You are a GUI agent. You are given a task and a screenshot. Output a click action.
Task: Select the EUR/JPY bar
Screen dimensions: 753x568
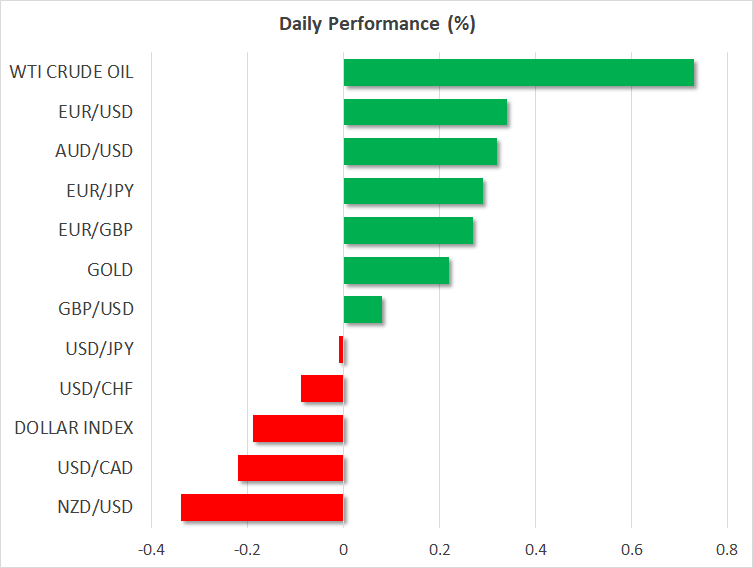point(413,191)
